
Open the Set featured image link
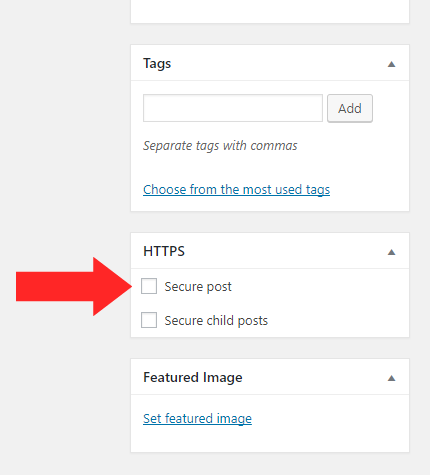click(197, 419)
